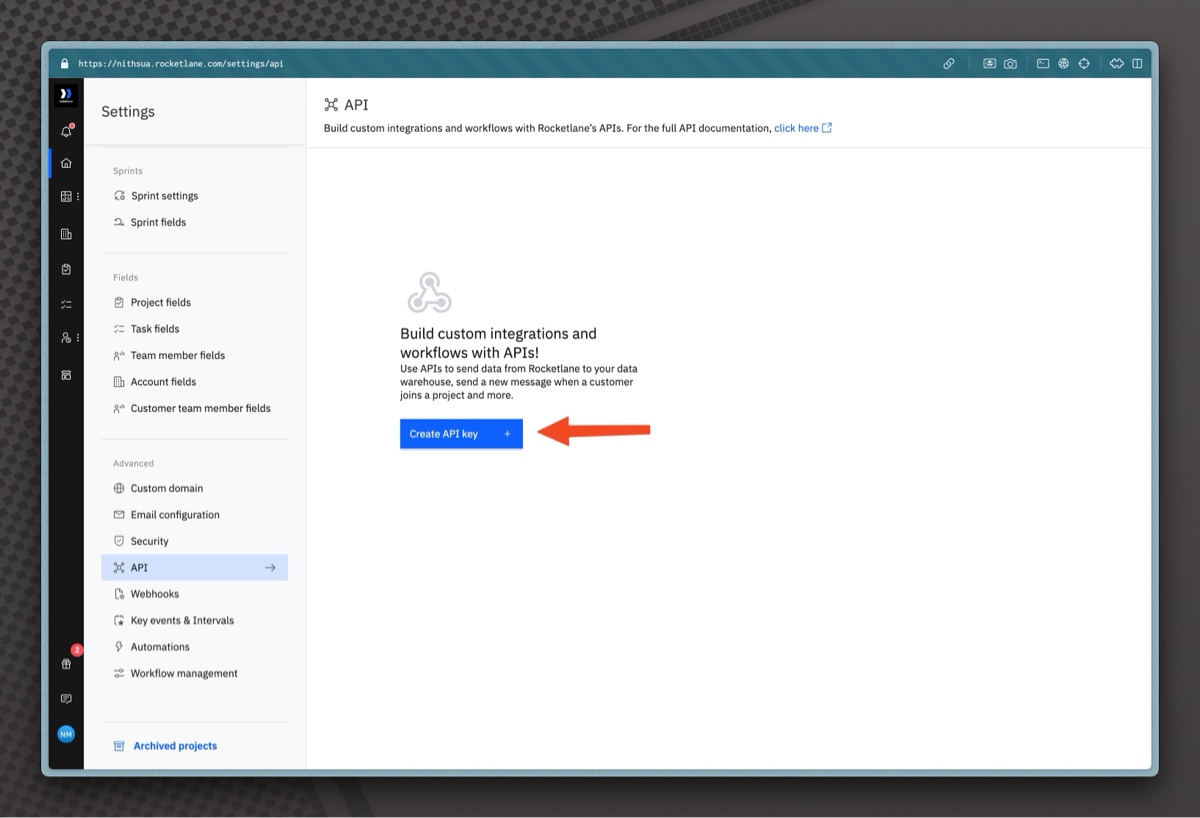The height and width of the screenshot is (818, 1200).
Task: Click the 'Settings' heading text
Action: (x=128, y=112)
